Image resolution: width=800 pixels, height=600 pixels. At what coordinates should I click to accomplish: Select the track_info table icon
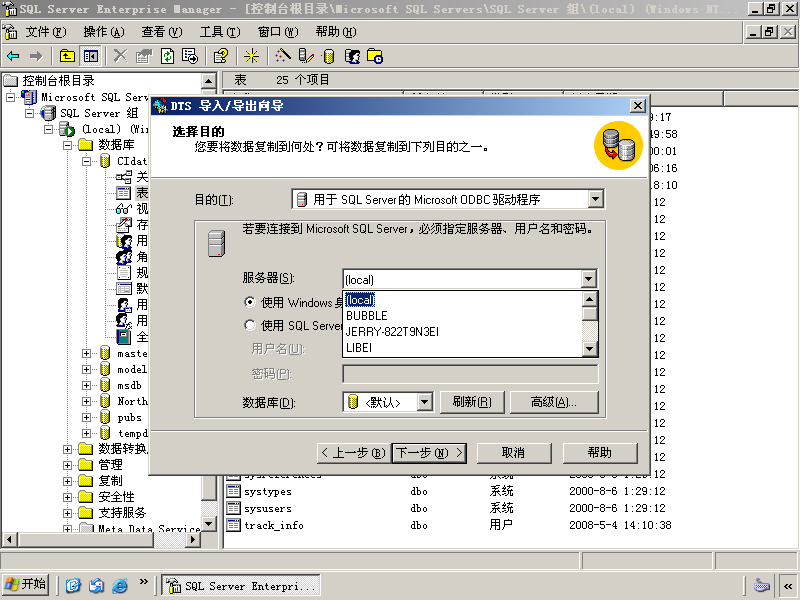(233, 525)
